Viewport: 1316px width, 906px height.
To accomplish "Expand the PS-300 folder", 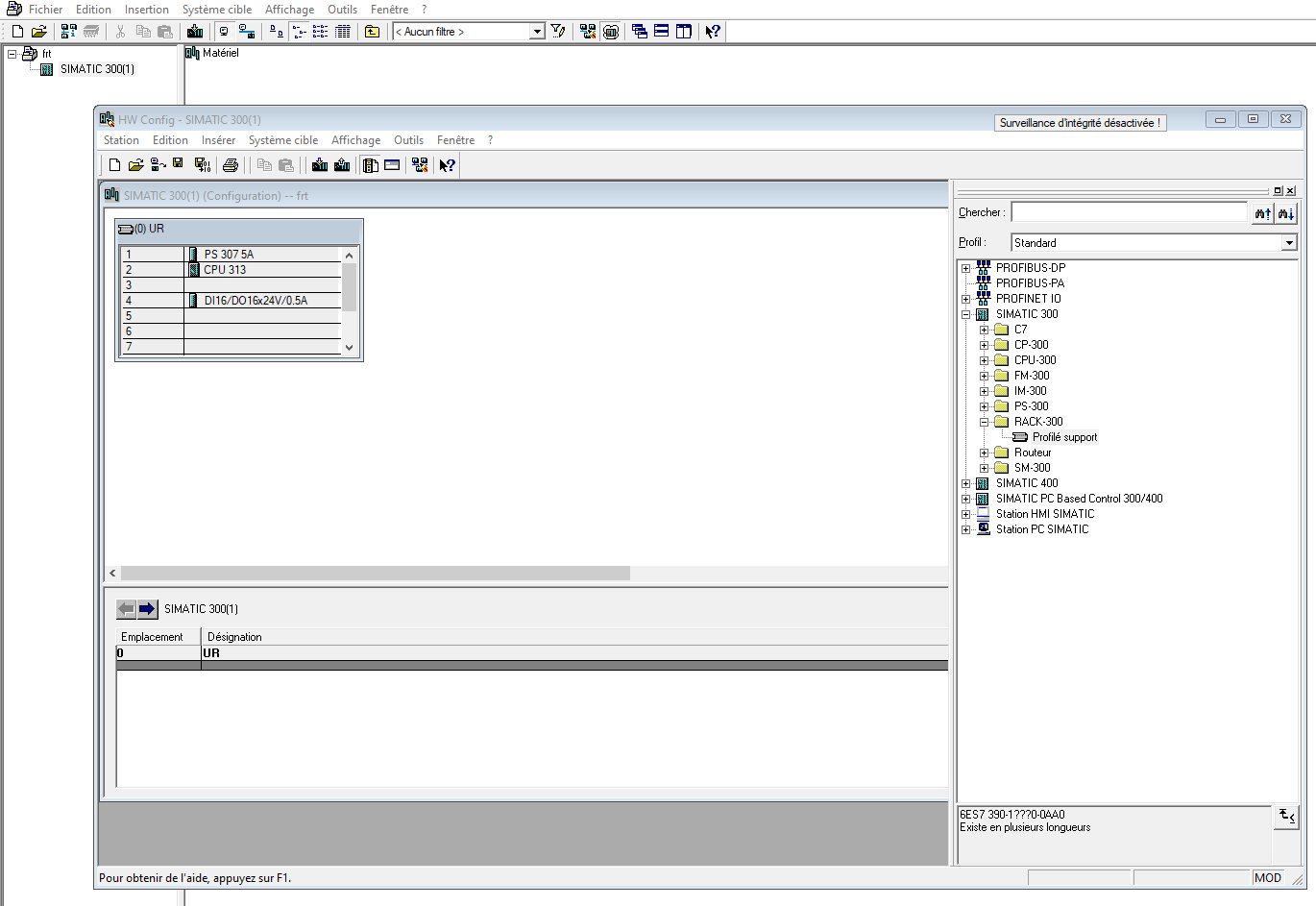I will pyautogui.click(x=985, y=406).
